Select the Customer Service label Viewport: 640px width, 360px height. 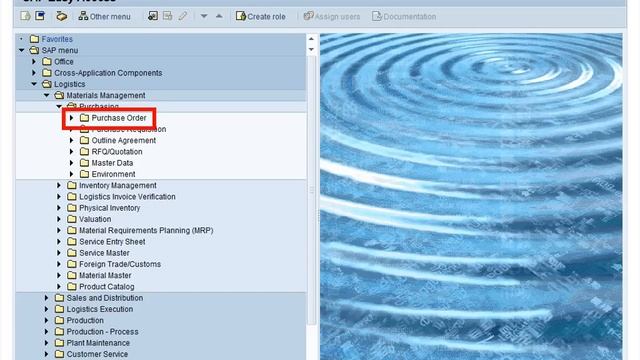97,354
